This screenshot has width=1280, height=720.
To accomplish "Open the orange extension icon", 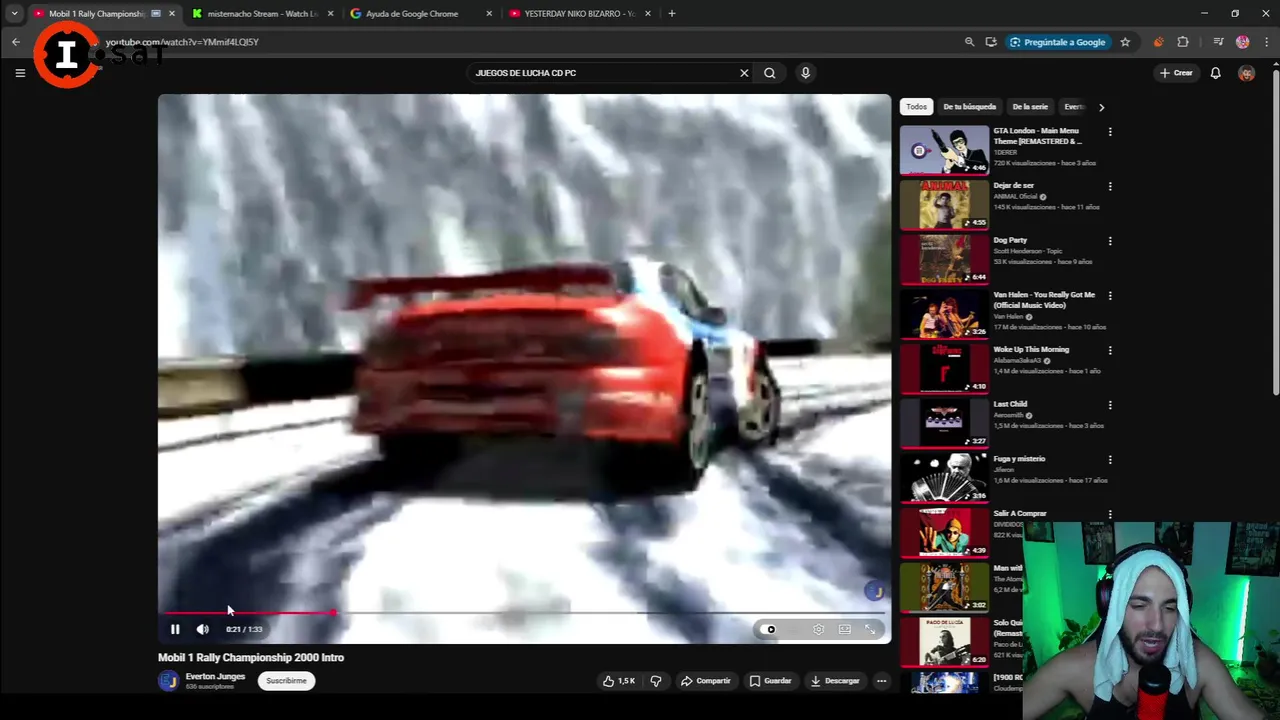I will click(1158, 42).
